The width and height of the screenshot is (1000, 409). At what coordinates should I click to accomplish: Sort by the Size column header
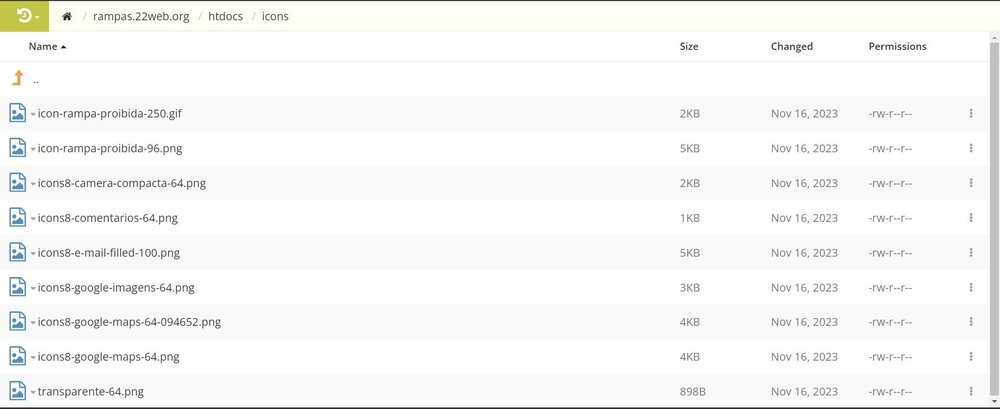(x=689, y=47)
